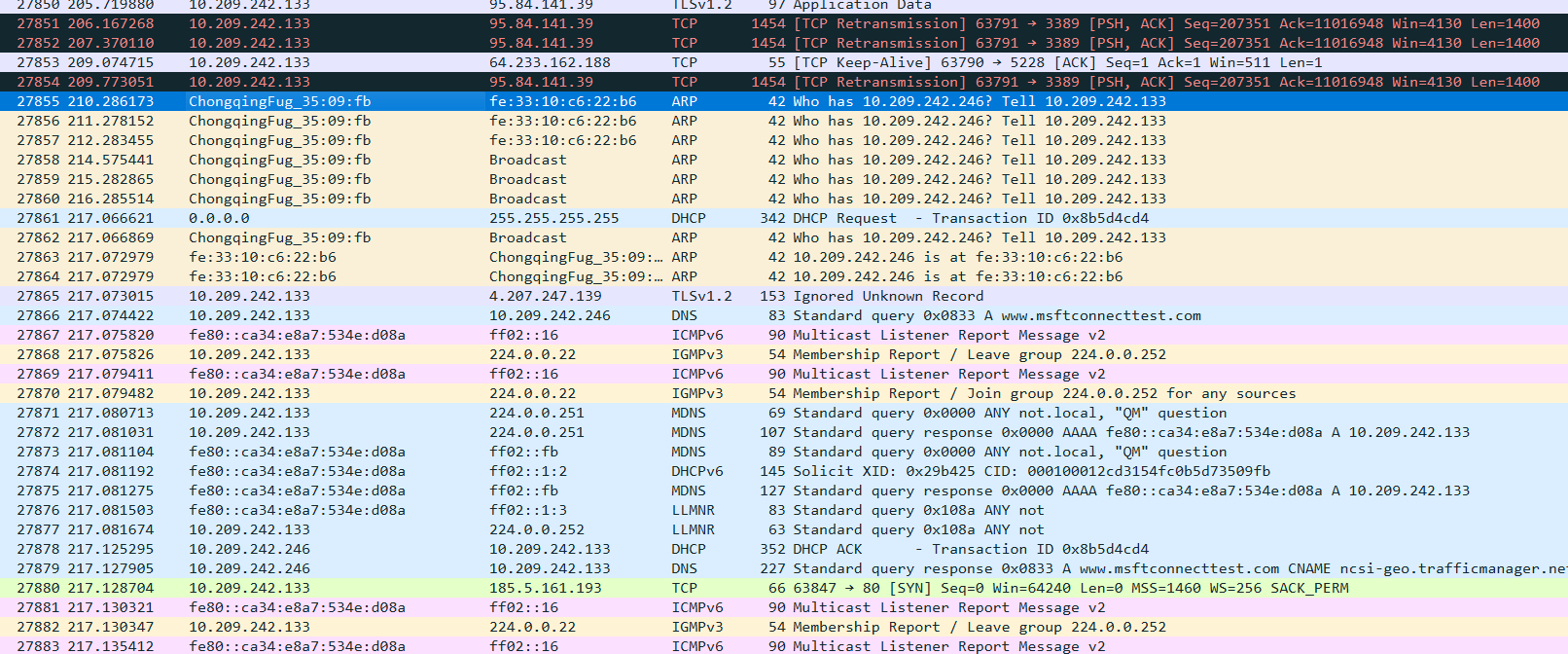Select packet 27854 TCP Retransmission row

pos(778,82)
